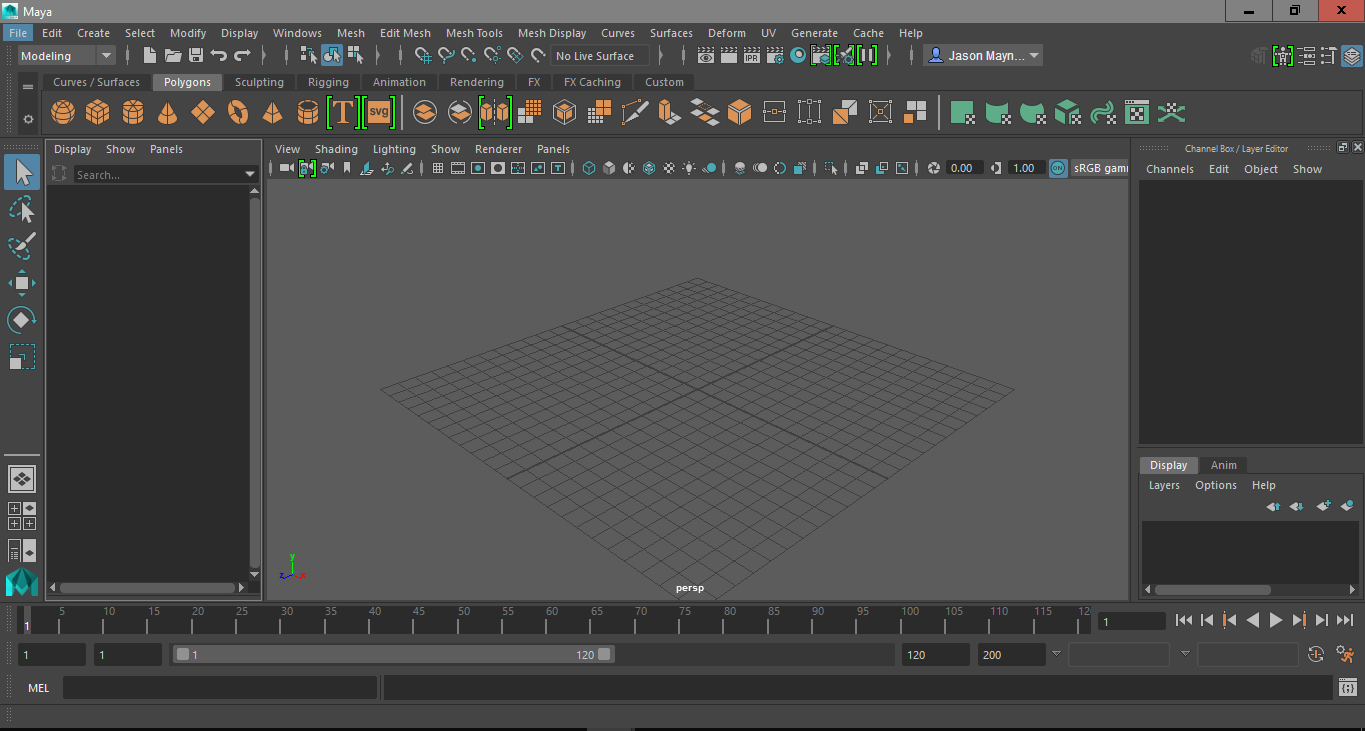Create a polygon torus from the shelf

[237, 112]
